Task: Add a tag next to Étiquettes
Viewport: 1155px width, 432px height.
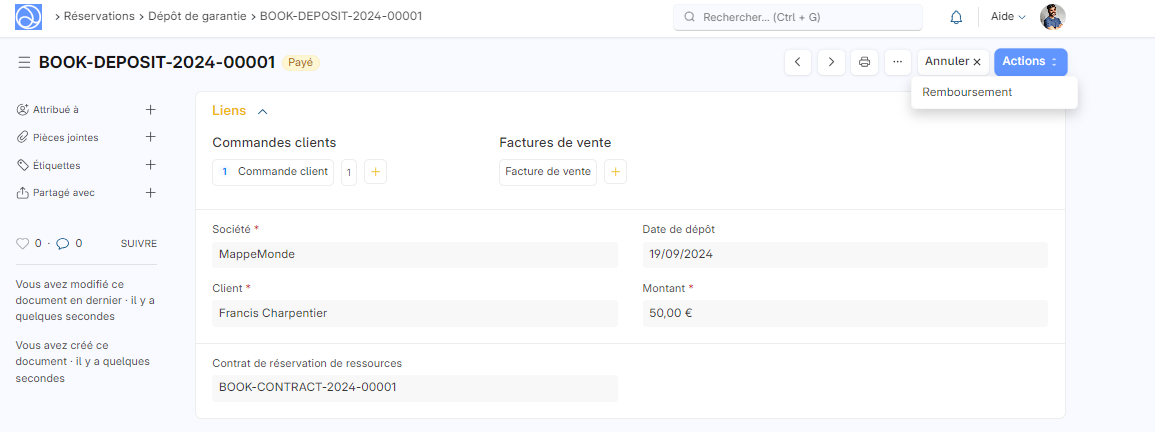Action: tap(151, 165)
